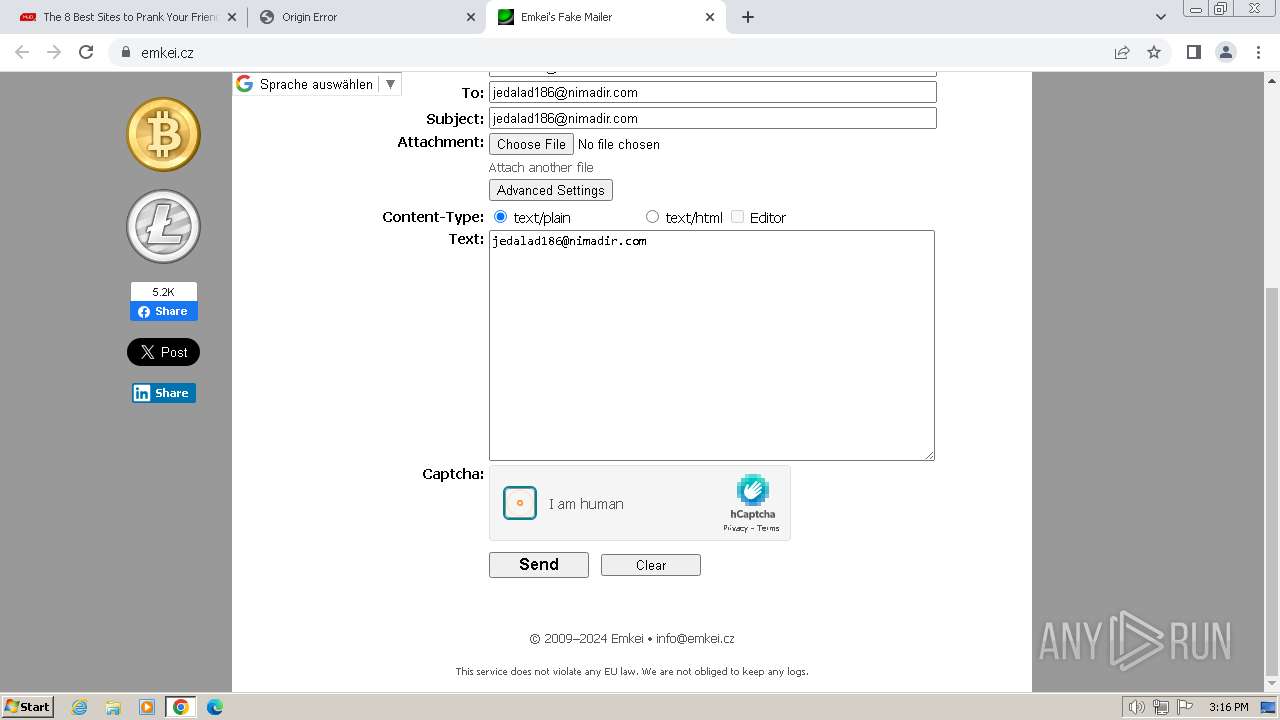
Task: Open the tab search chevron
Action: [x=1160, y=17]
